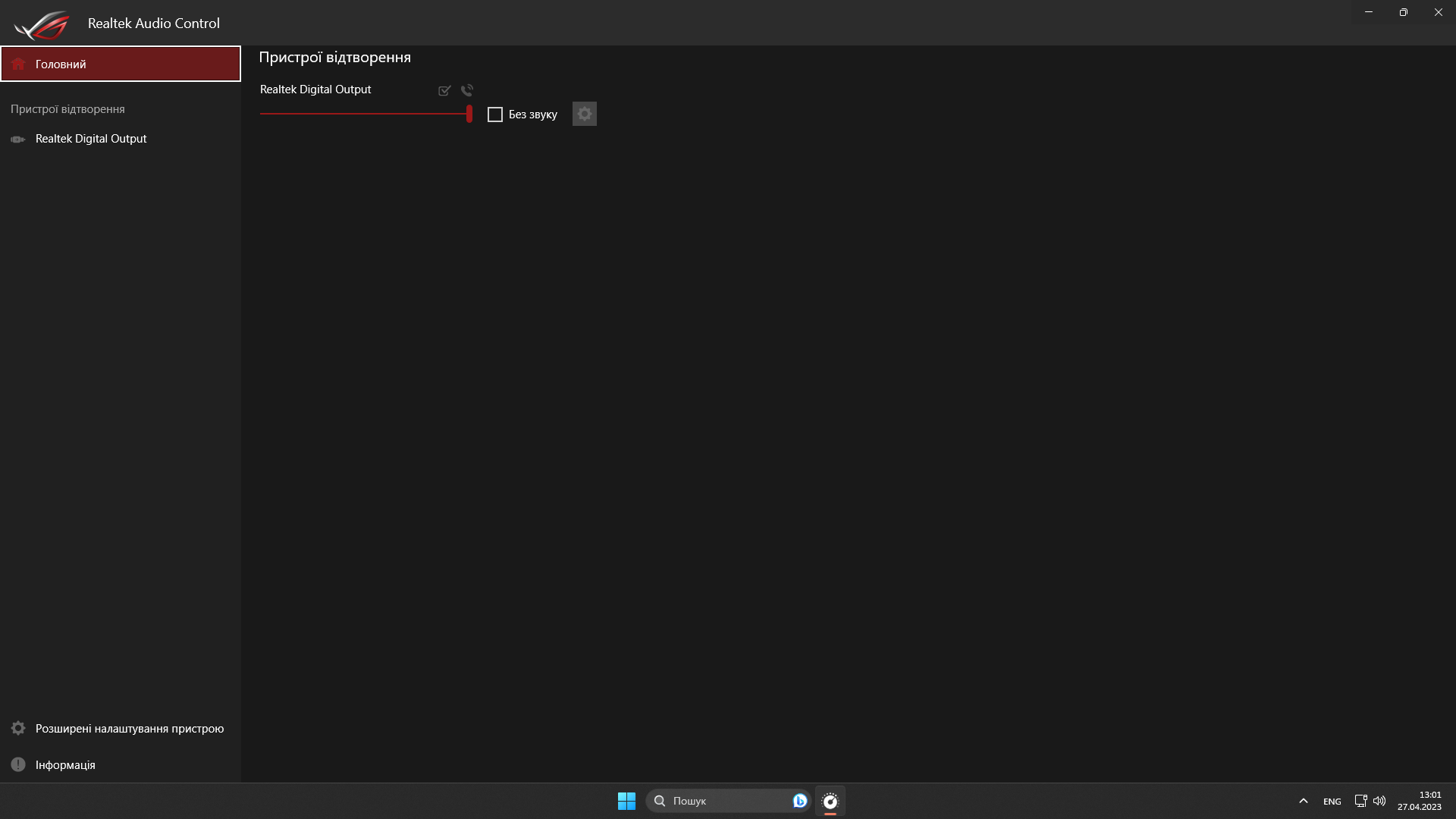Click the digital output connector icon

click(x=18, y=140)
